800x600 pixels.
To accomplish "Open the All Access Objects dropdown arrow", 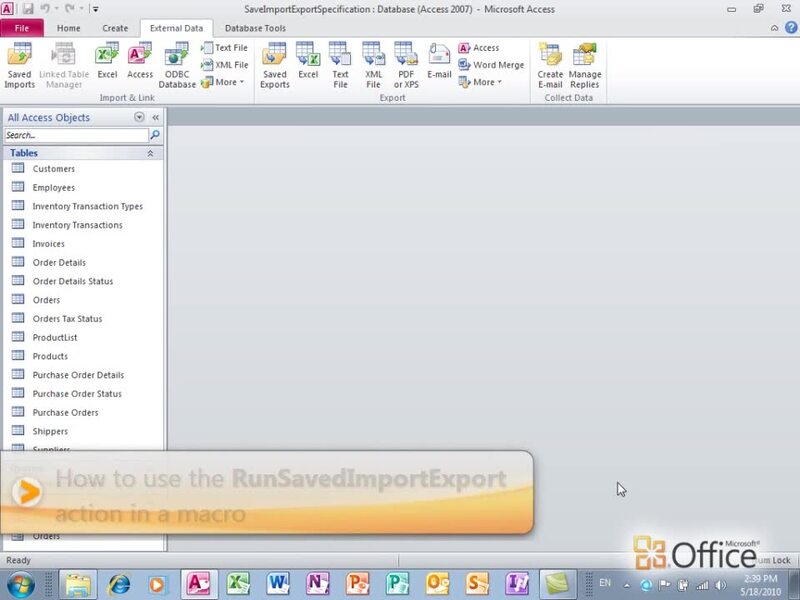I will (x=139, y=117).
